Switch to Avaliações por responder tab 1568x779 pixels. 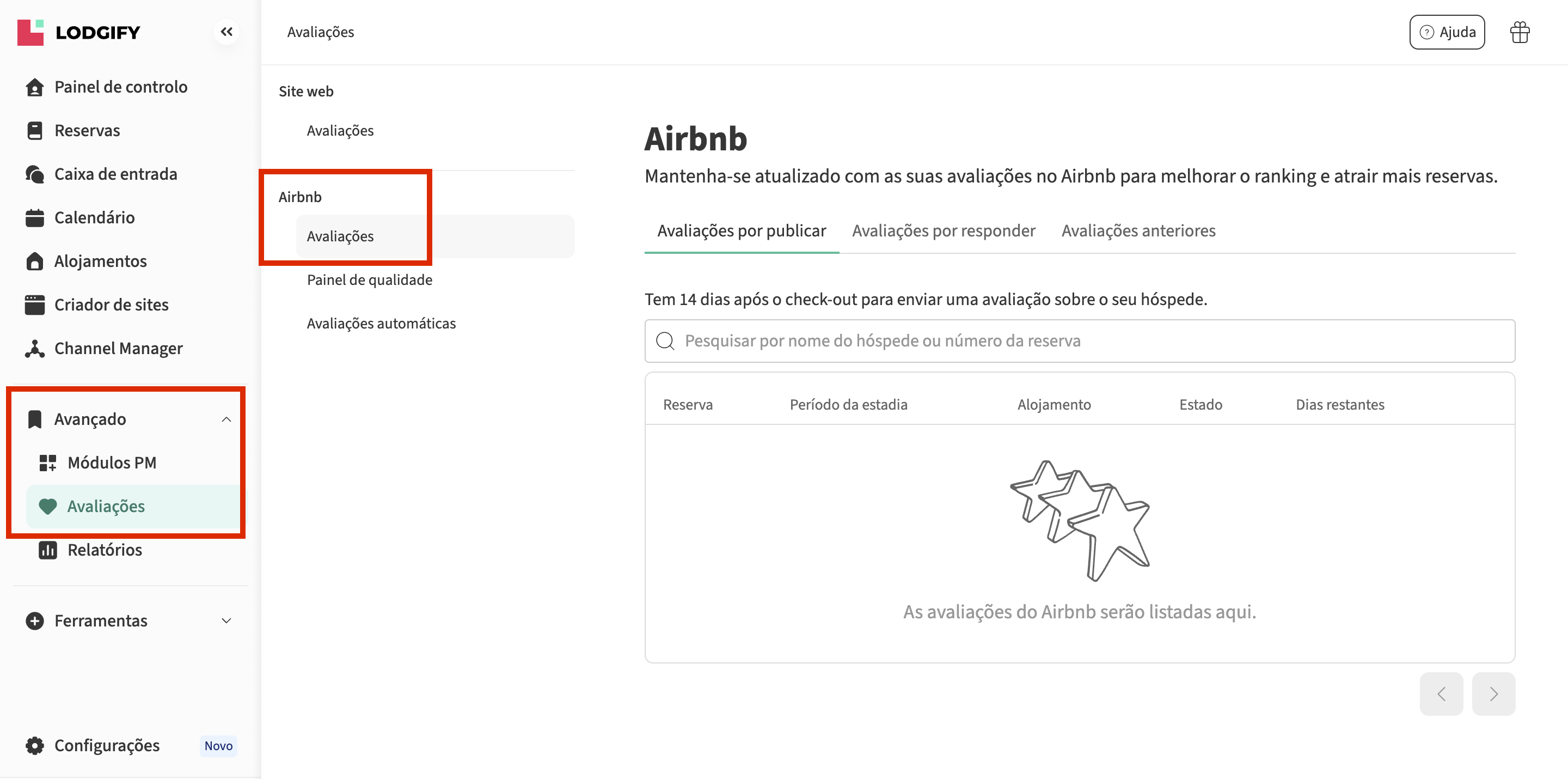943,231
